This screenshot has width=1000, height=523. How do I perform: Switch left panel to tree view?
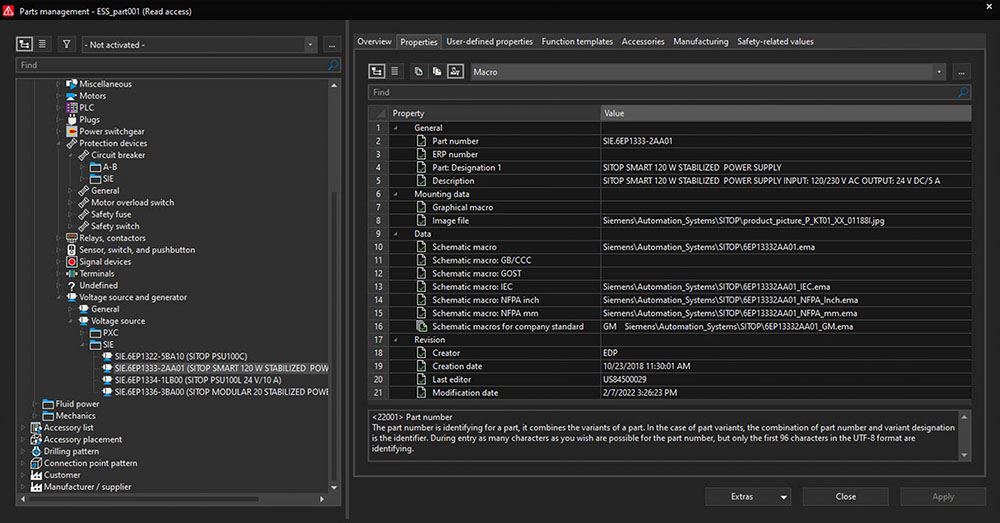(x=24, y=44)
